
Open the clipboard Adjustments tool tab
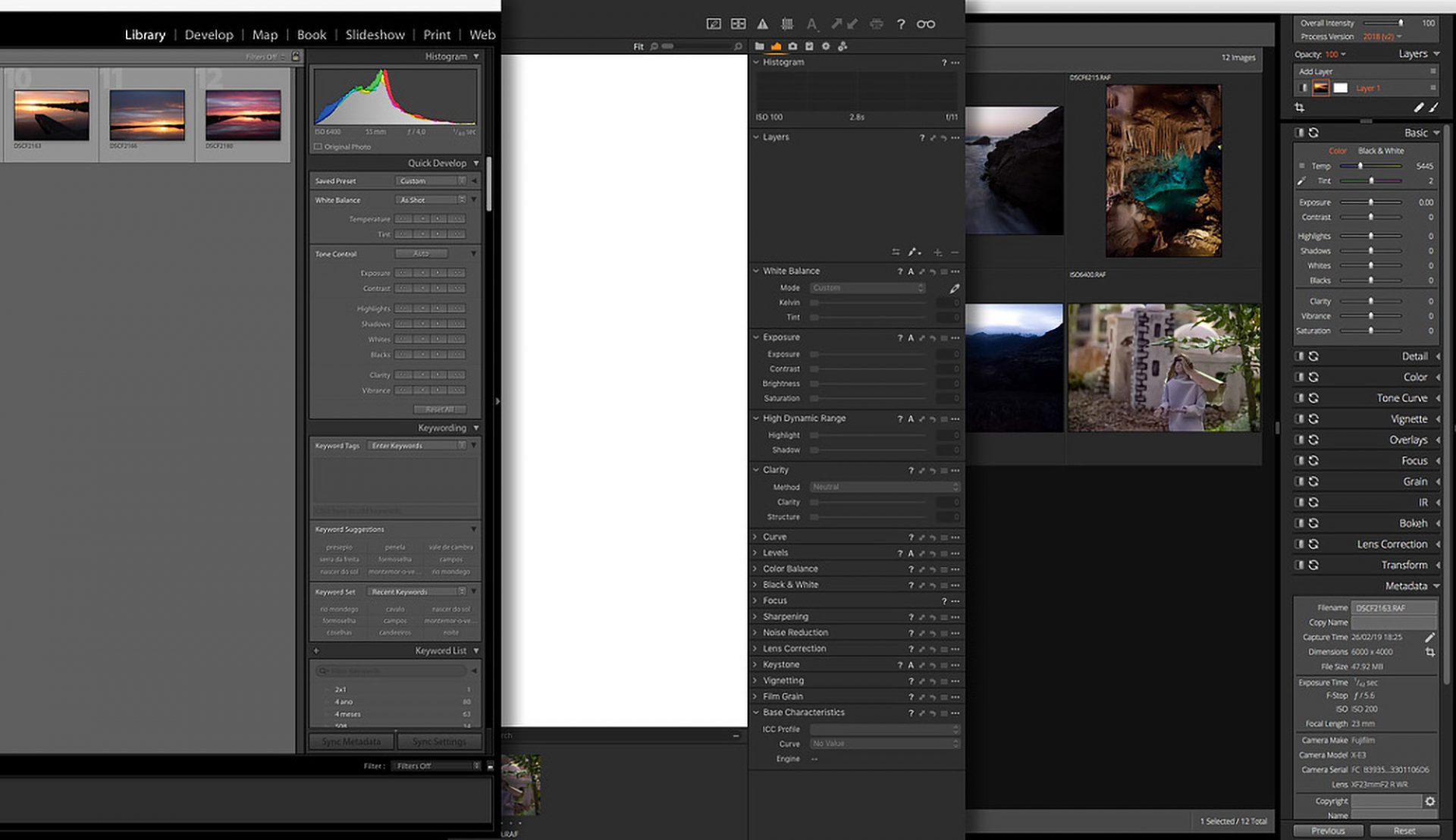[809, 46]
